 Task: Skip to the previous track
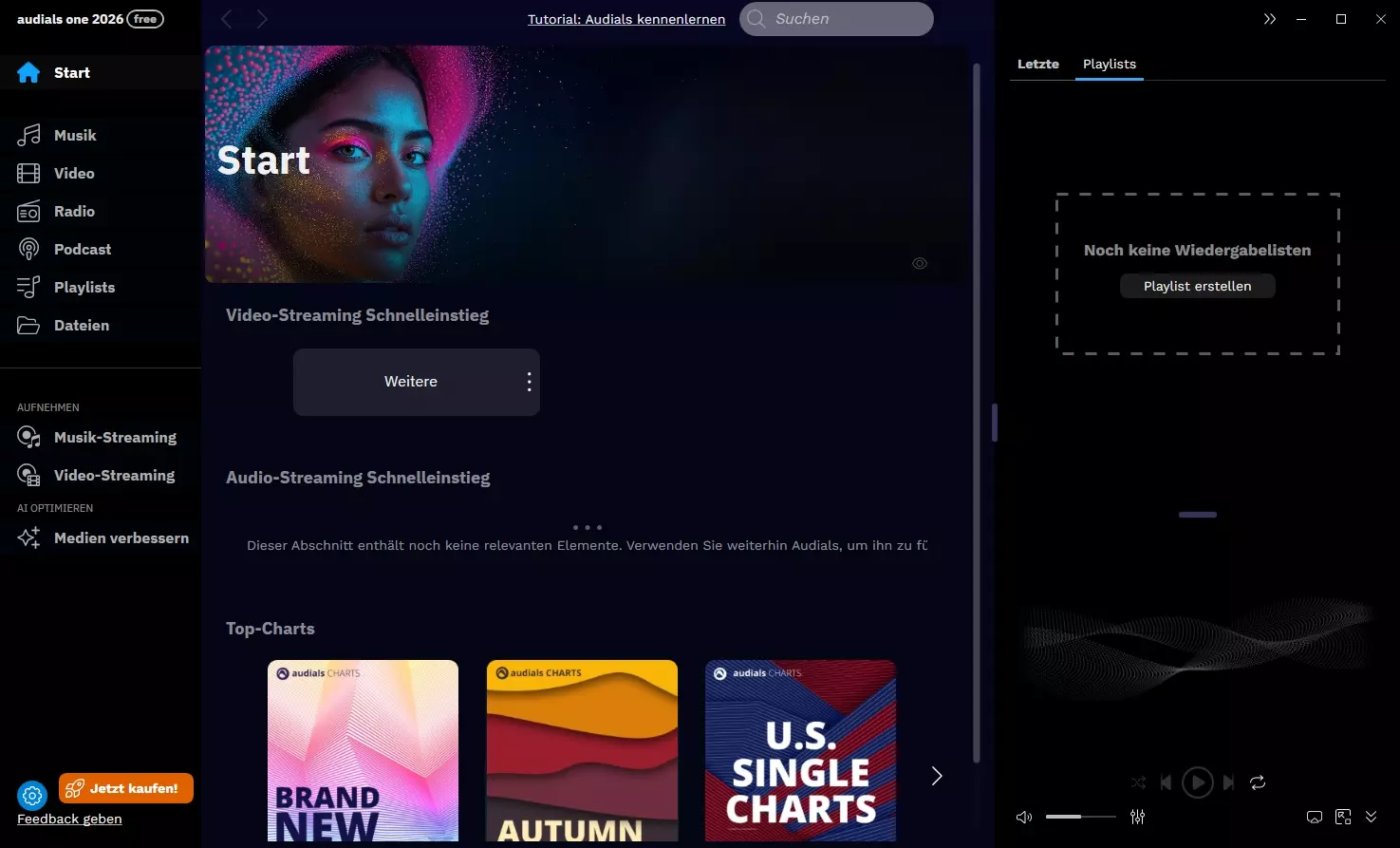(1167, 782)
